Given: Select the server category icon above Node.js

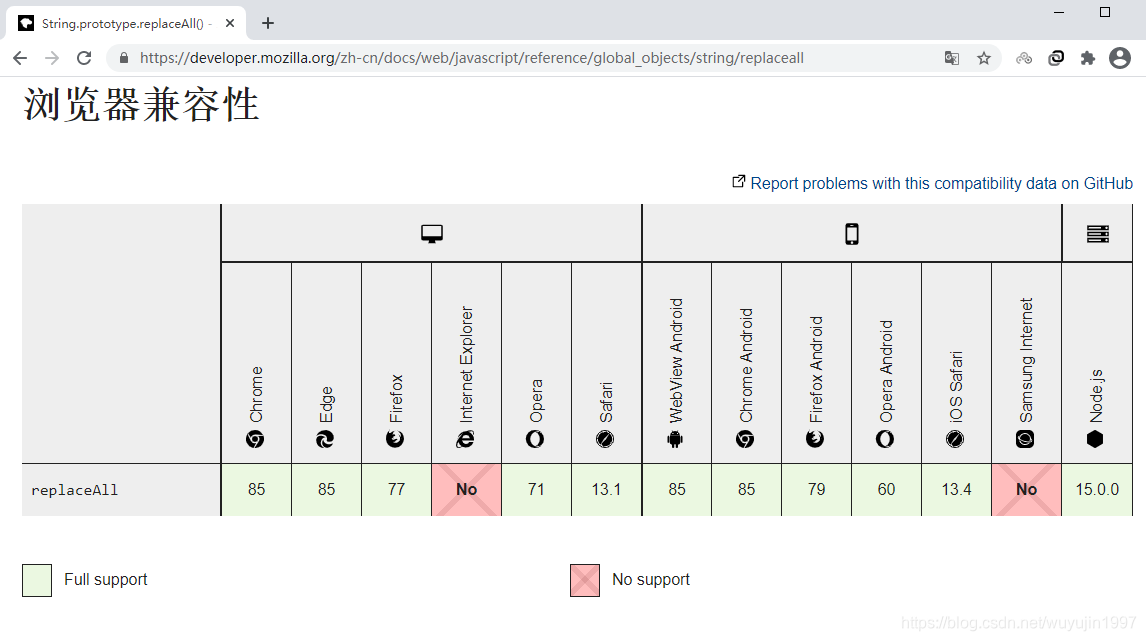Looking at the screenshot, I should coord(1097,231).
